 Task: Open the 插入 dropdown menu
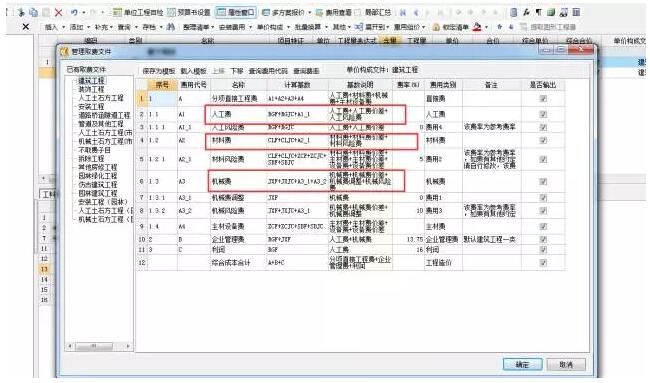pyautogui.click(x=55, y=27)
